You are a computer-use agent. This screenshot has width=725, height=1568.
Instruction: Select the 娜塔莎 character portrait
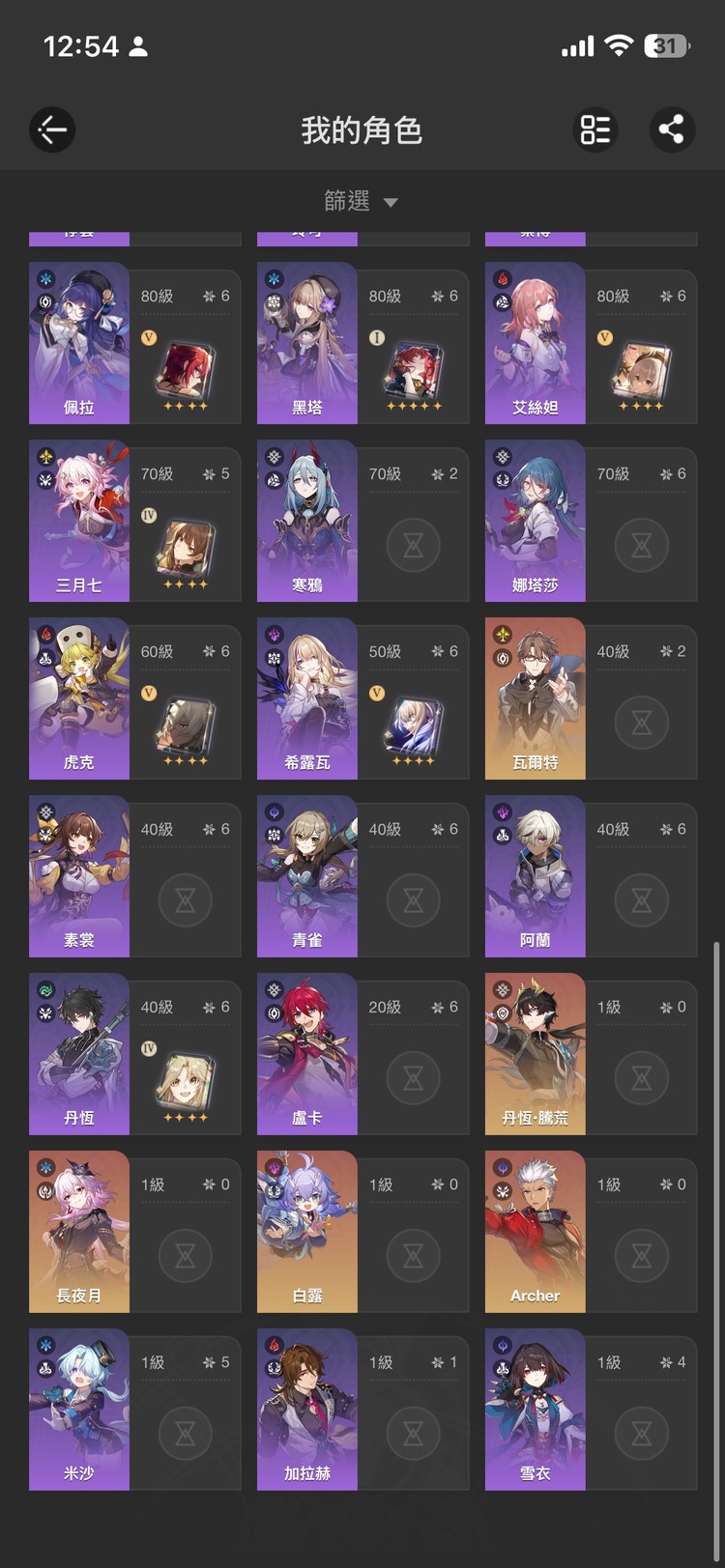(536, 521)
